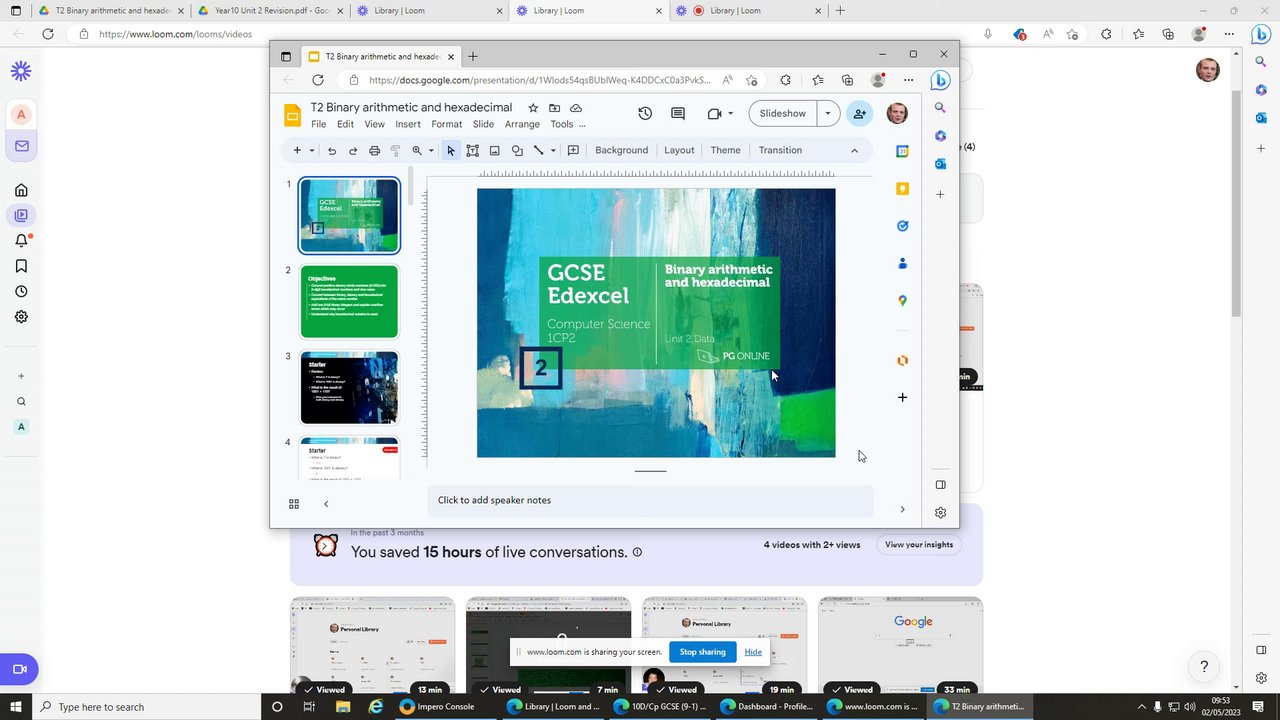Expand the side panel with right chevron

[902, 510]
